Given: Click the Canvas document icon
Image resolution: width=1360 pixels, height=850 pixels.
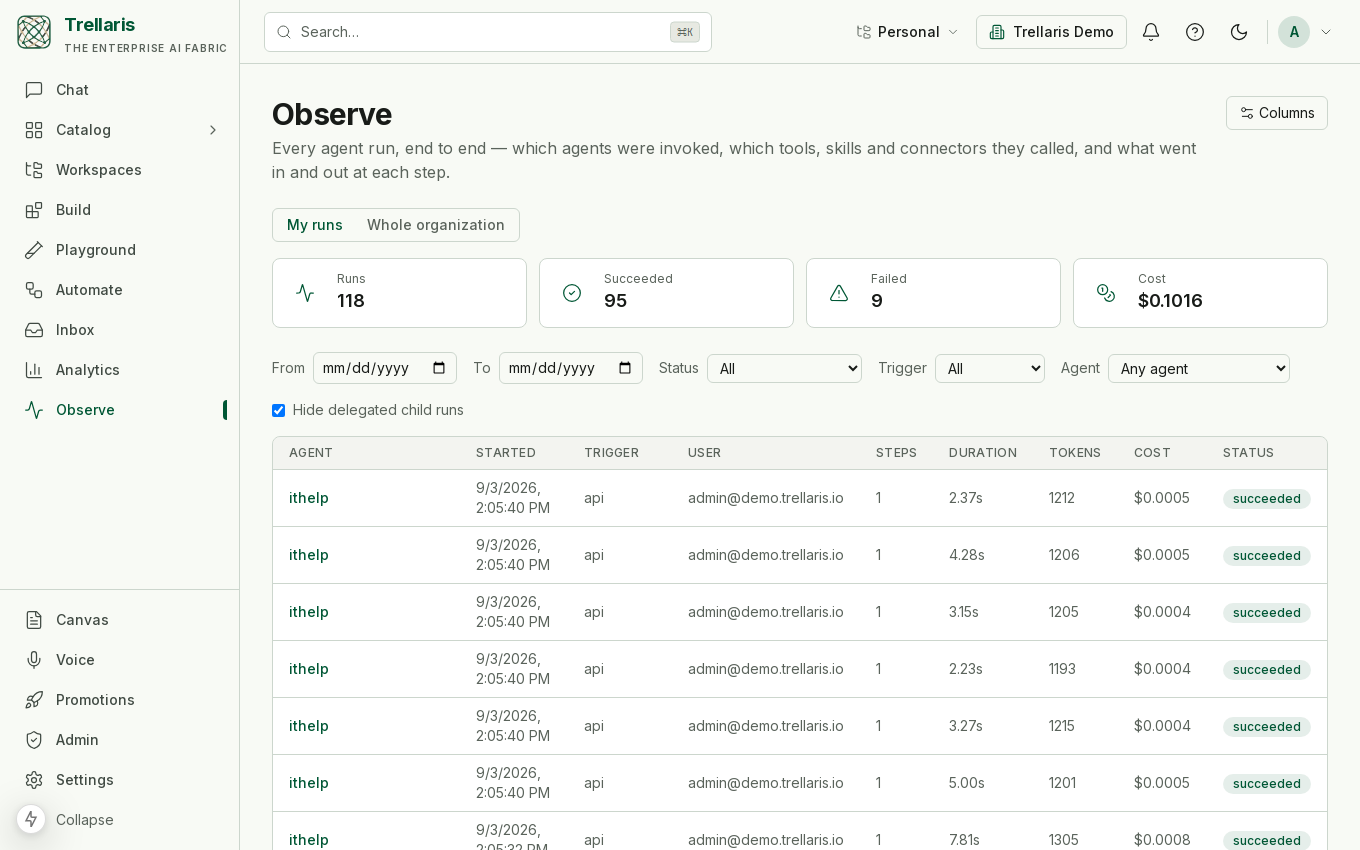Looking at the screenshot, I should tap(34, 620).
